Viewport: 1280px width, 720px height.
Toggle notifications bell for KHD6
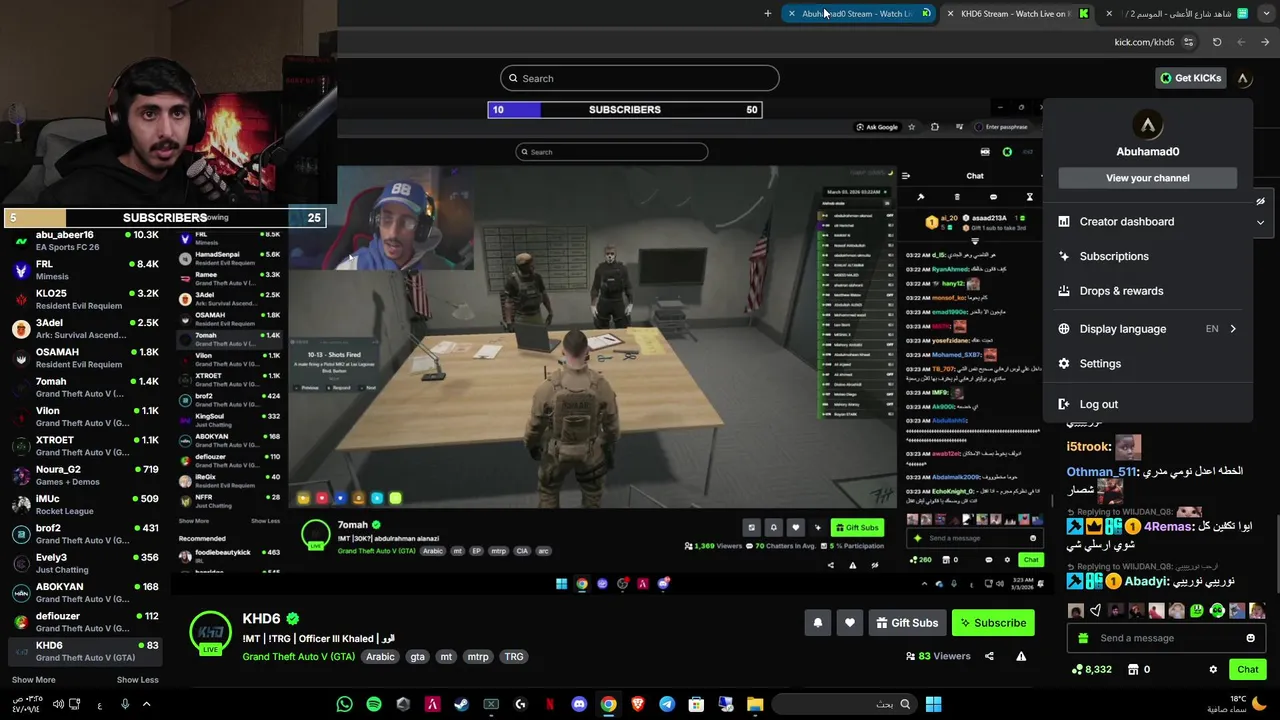[818, 623]
